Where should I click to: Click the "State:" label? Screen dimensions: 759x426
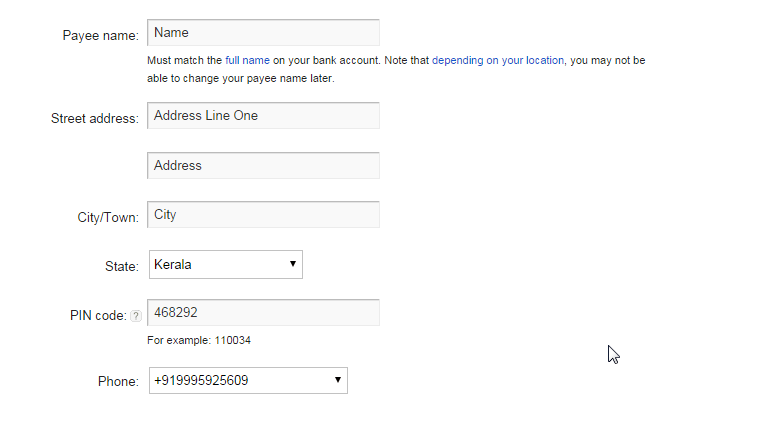pos(121,267)
